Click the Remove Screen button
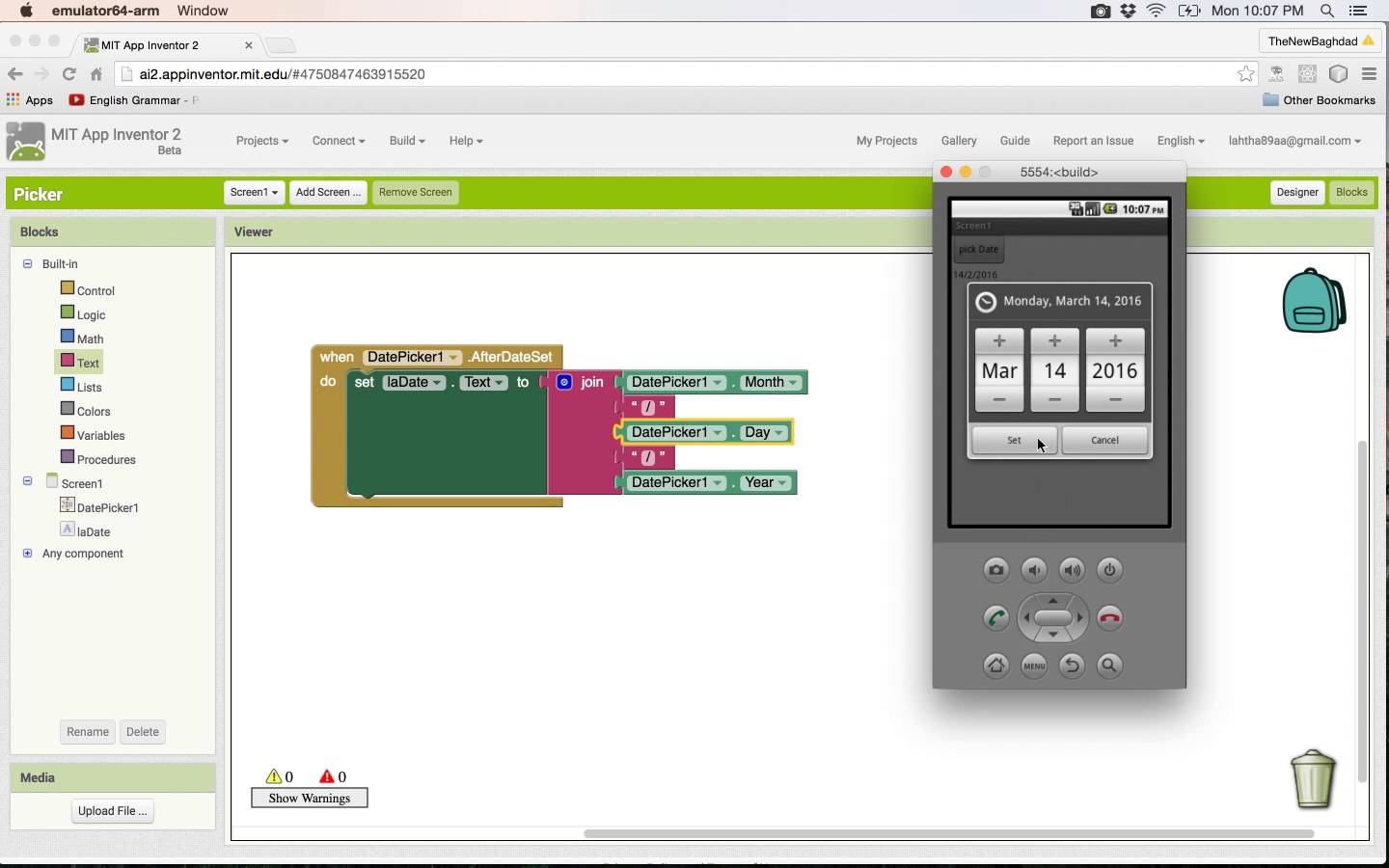 tap(416, 192)
